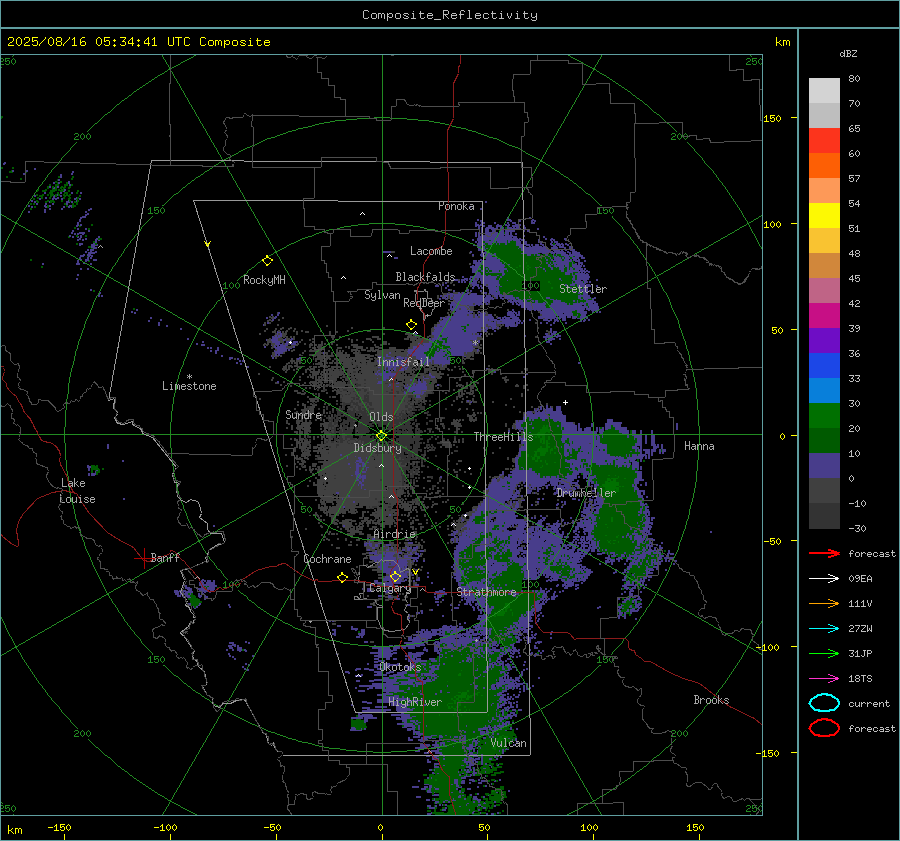Screen dimensions: 900x841
Task: Click the red swatch for 60-65 dBZ
Action: pos(824,141)
